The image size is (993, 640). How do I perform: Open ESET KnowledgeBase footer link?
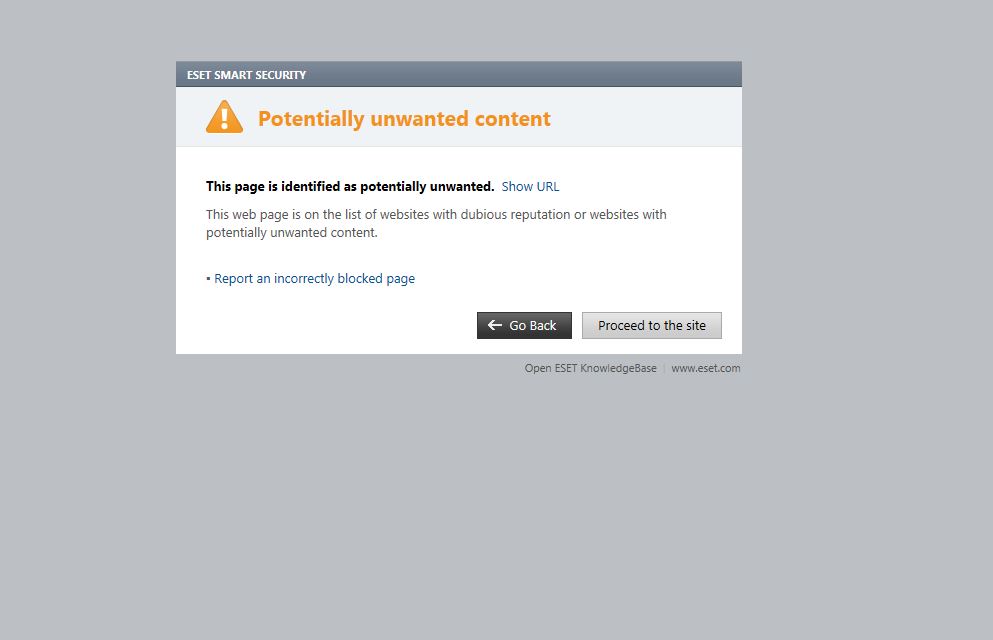pyautogui.click(x=590, y=368)
